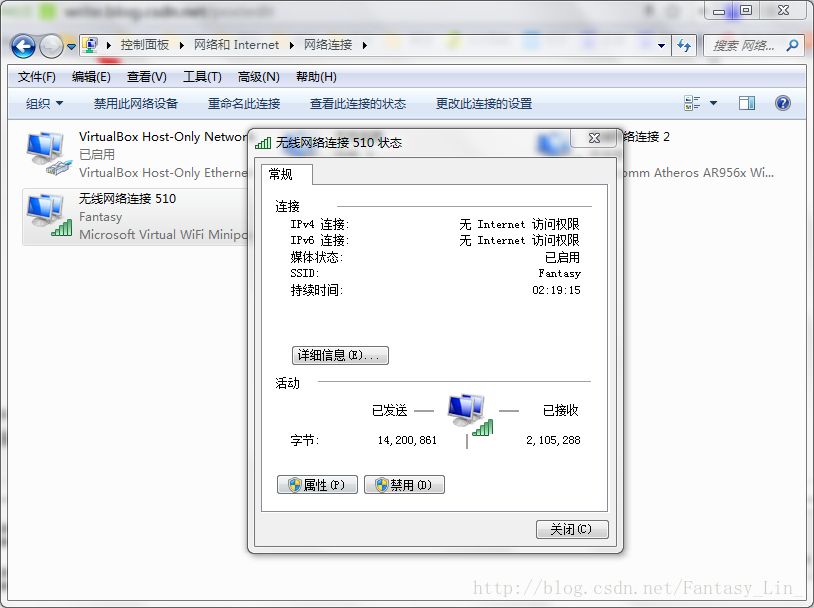The height and width of the screenshot is (608, 814).
Task: Click the change view icon in toolbar
Action: pos(692,103)
